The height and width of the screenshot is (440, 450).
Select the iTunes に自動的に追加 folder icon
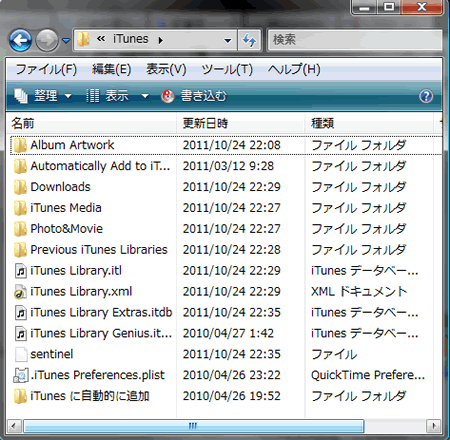(x=20, y=396)
